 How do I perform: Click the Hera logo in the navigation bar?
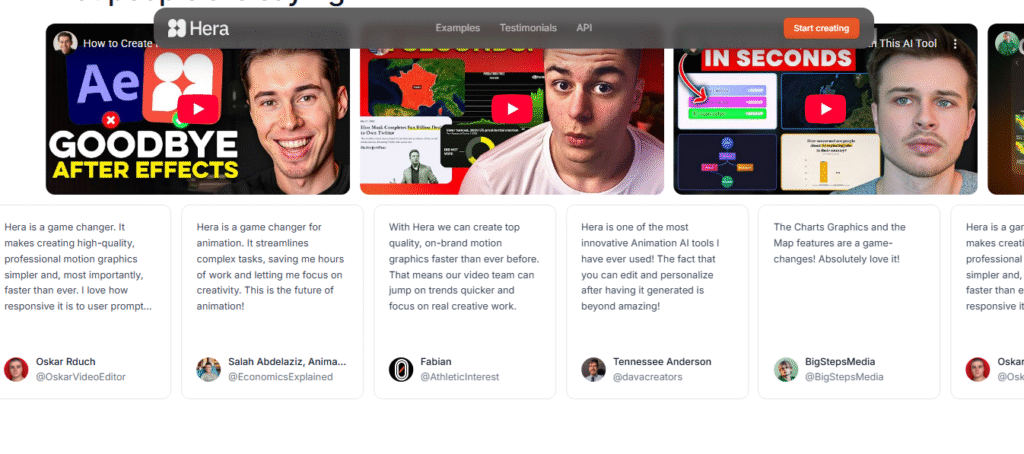tap(198, 28)
